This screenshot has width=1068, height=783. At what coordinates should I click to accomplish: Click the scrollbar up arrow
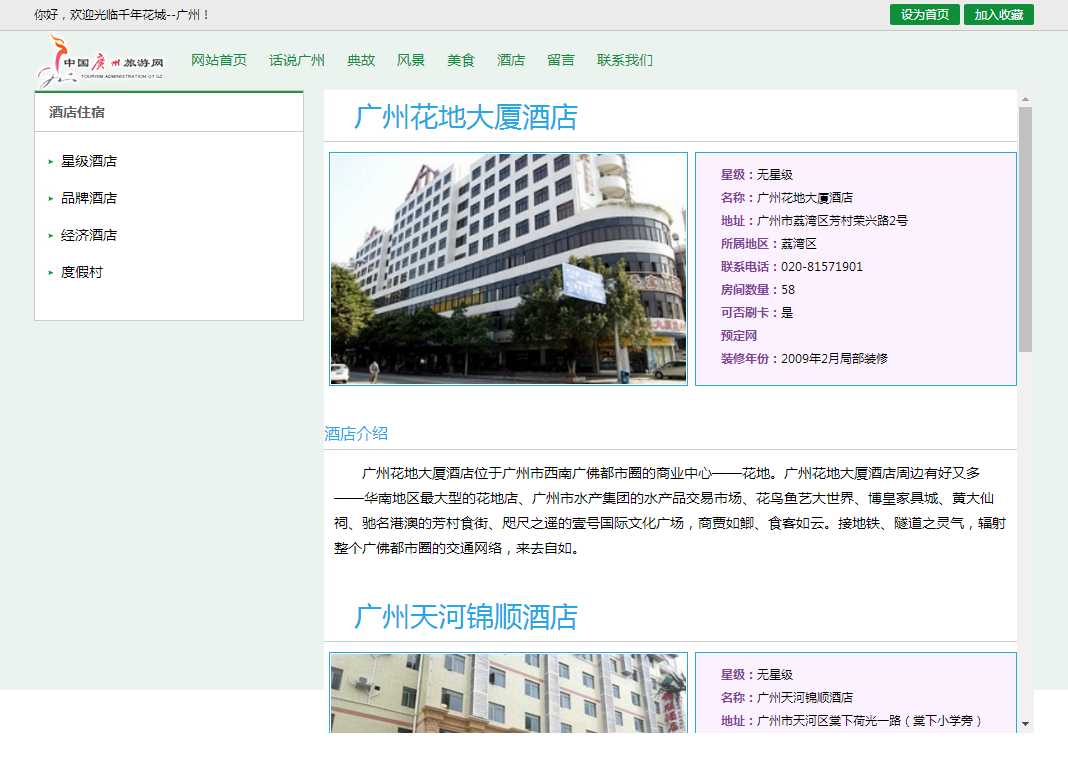pyautogui.click(x=1025, y=98)
